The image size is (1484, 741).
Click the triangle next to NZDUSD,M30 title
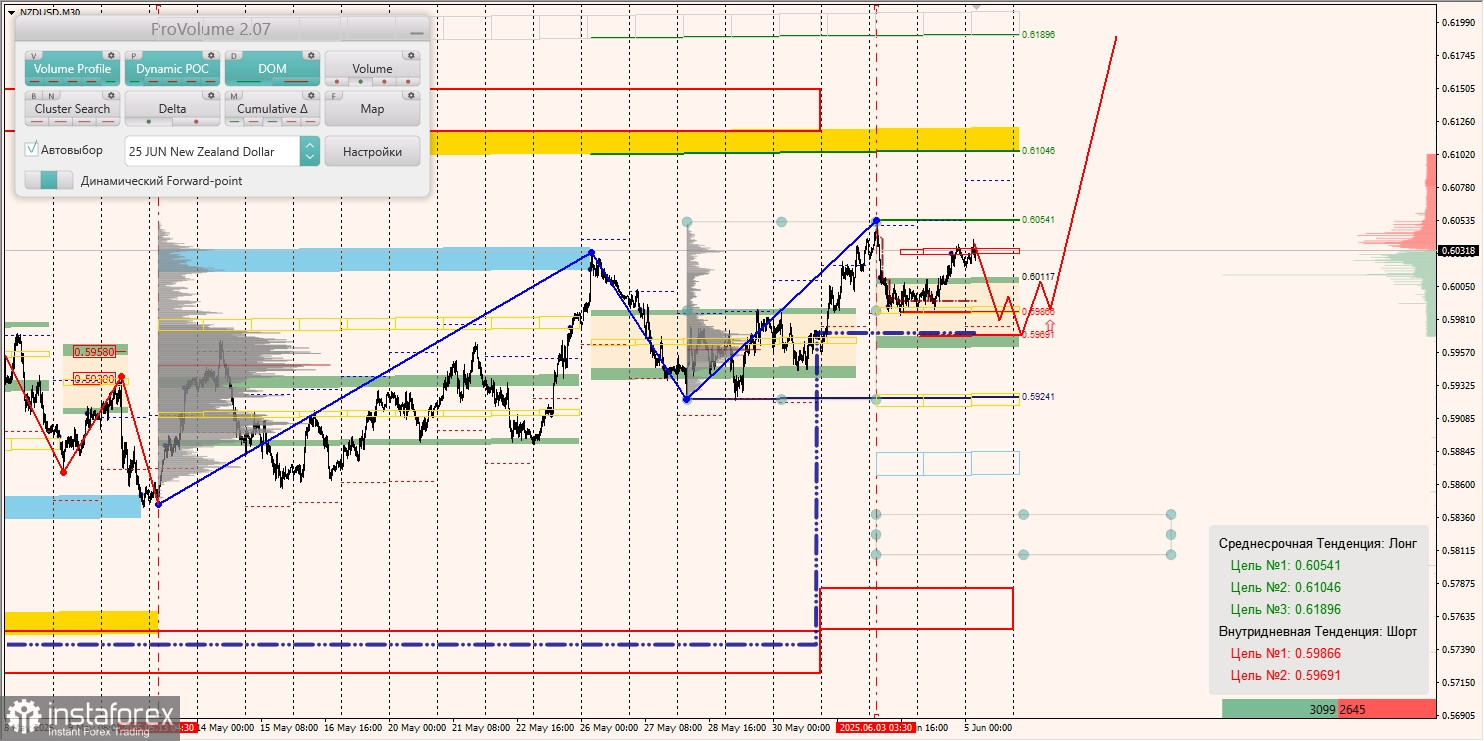click(x=11, y=13)
